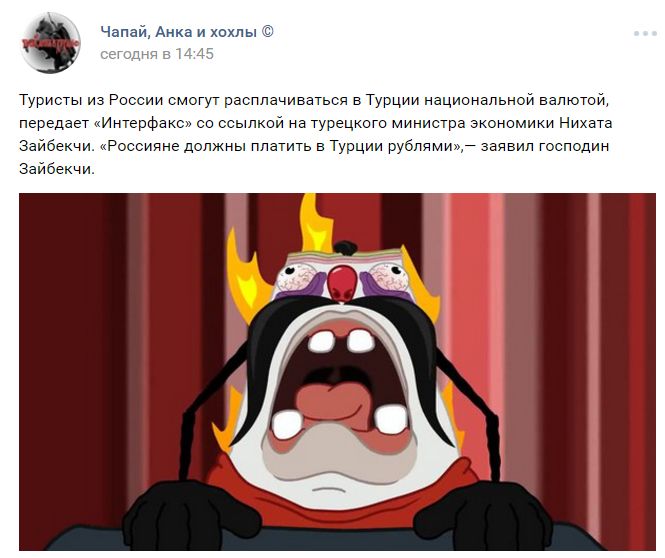Click the flame above the character's head

coord(315,223)
